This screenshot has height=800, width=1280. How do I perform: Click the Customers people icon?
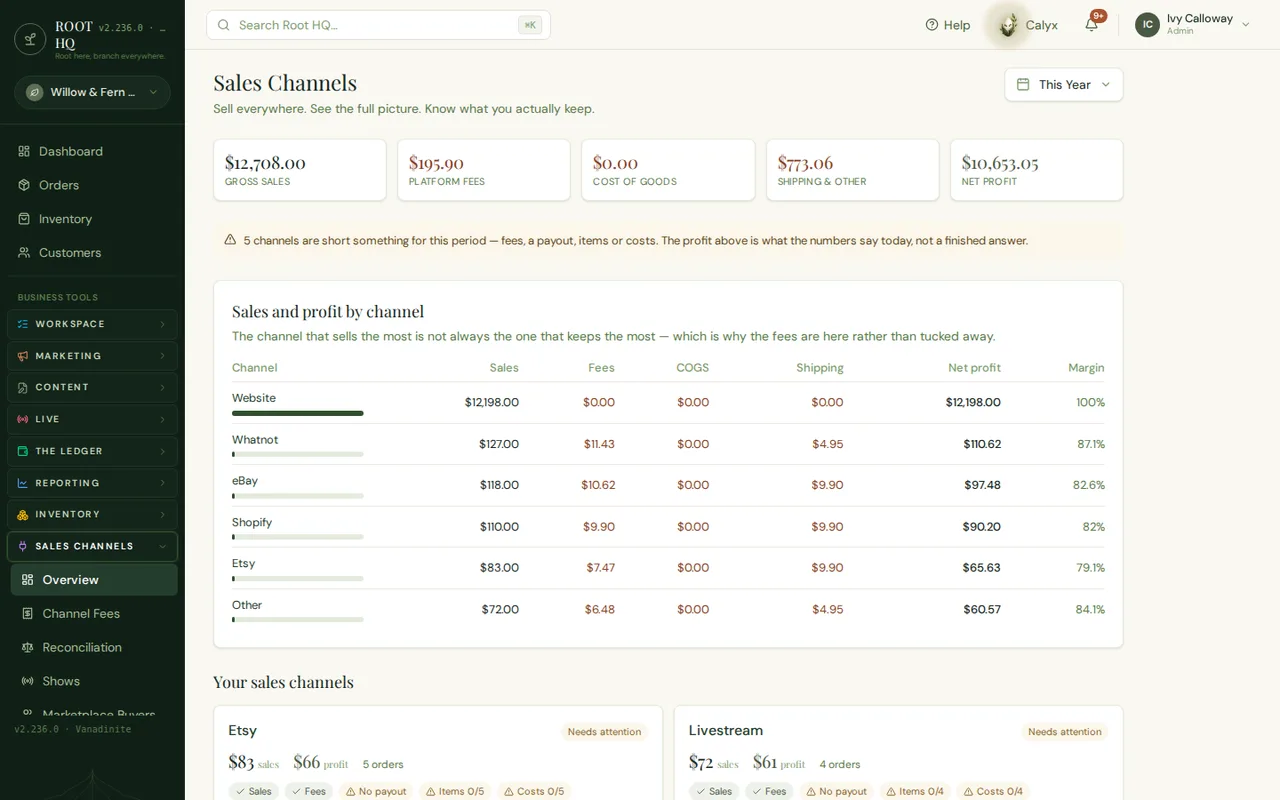24,253
